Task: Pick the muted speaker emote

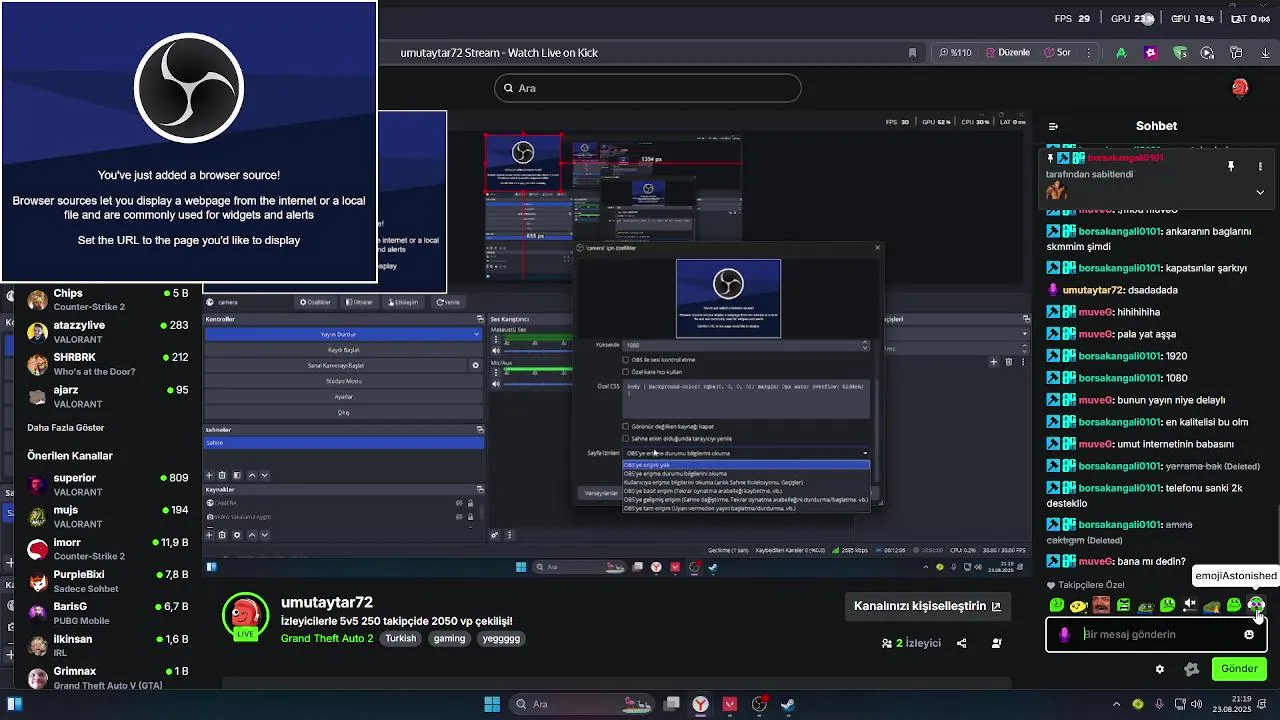Action: coord(1190,605)
